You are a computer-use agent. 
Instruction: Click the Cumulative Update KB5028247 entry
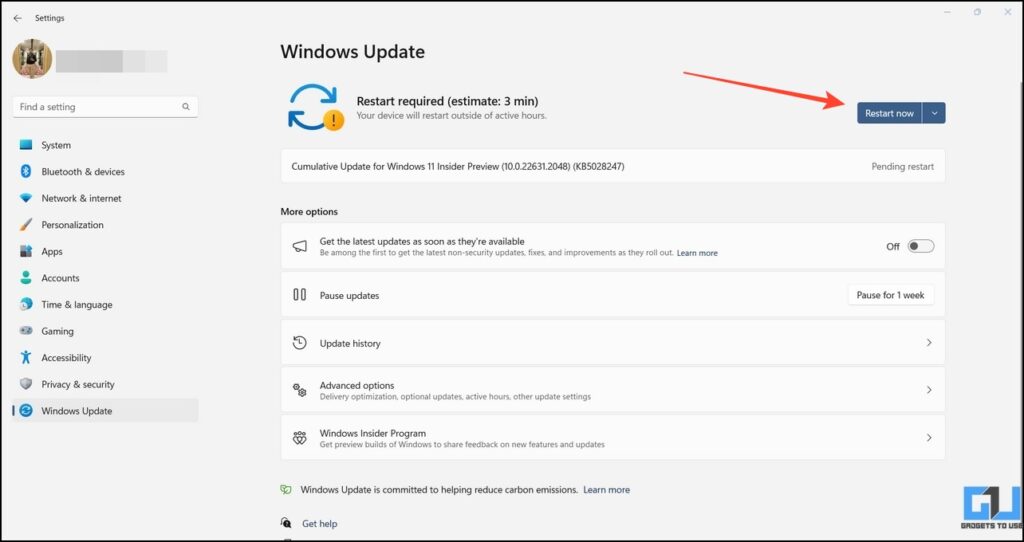pos(613,167)
